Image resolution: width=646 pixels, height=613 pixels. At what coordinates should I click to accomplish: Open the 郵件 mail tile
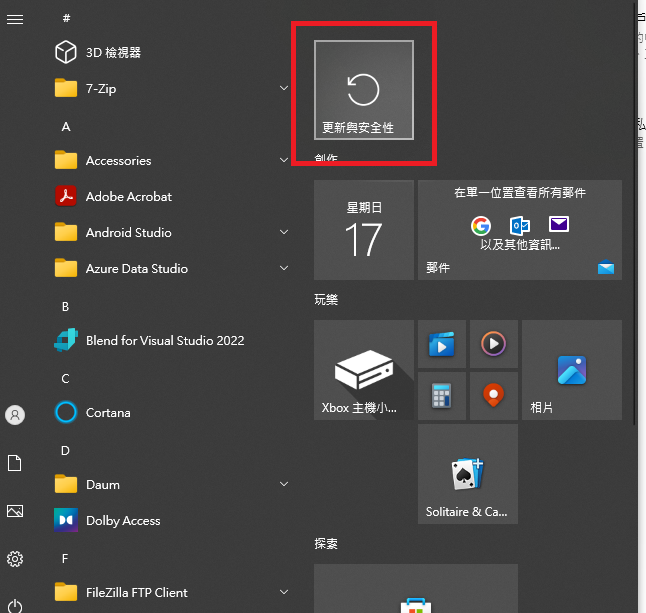click(x=520, y=230)
